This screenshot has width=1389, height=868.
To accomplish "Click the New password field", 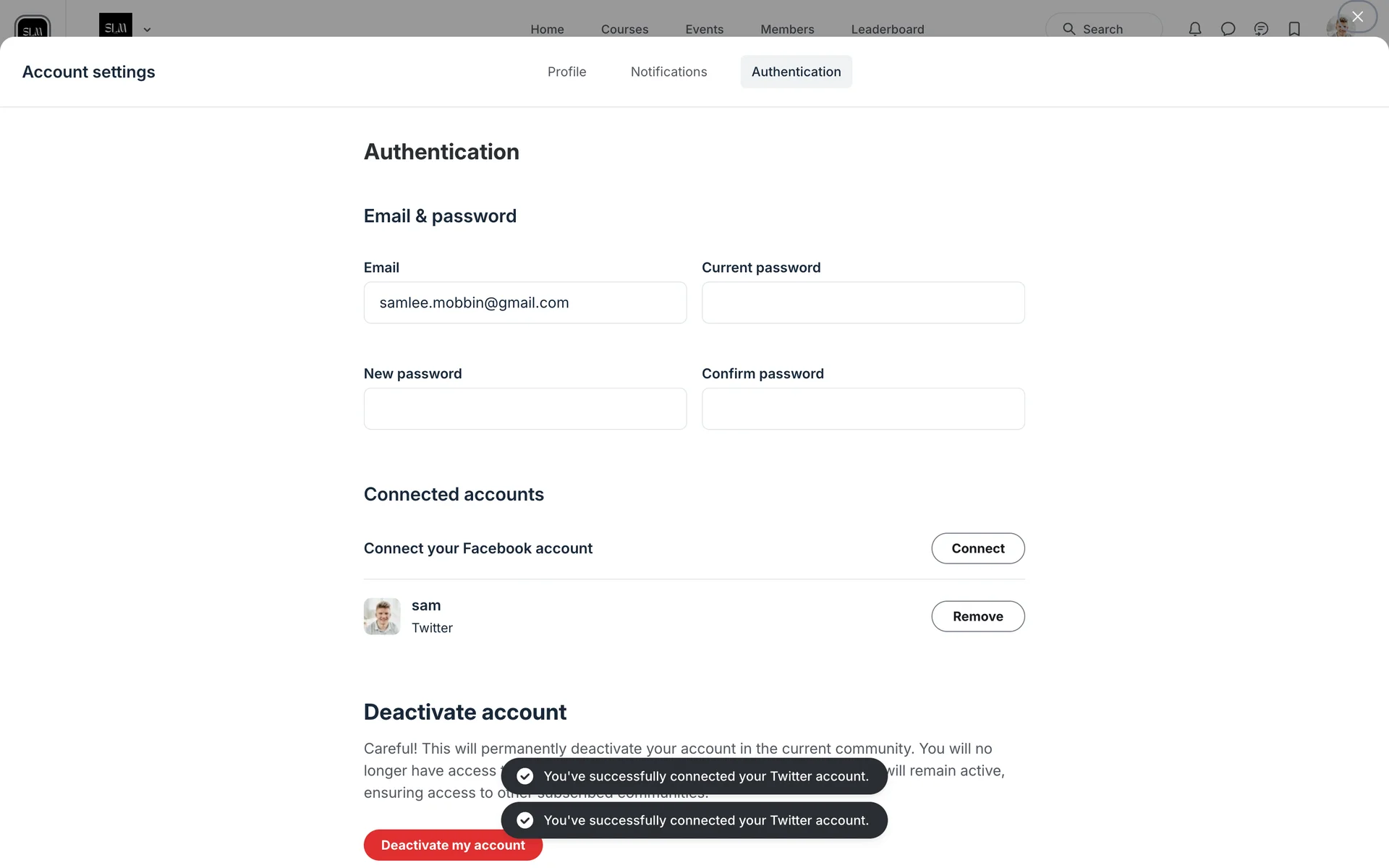I will tap(524, 409).
